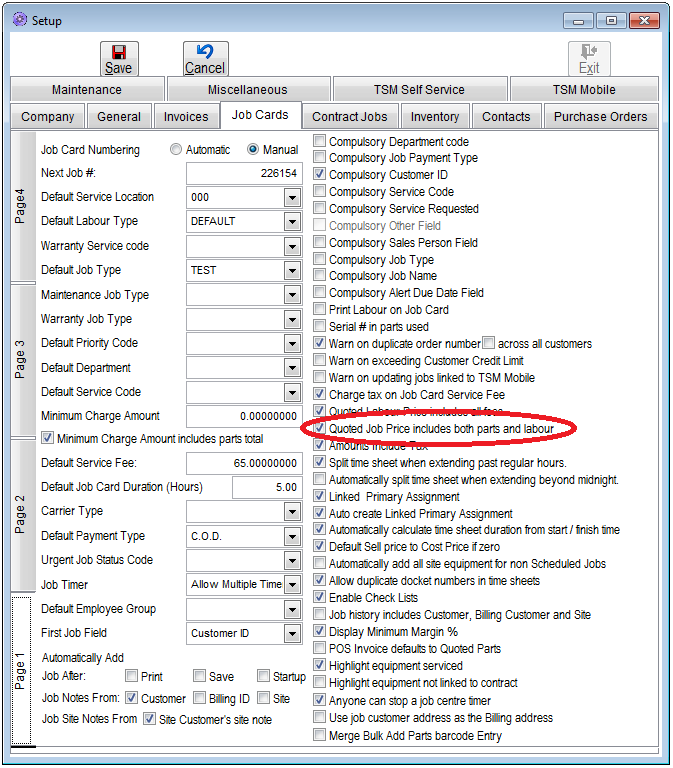Click the Default Service Fee field

point(243,464)
